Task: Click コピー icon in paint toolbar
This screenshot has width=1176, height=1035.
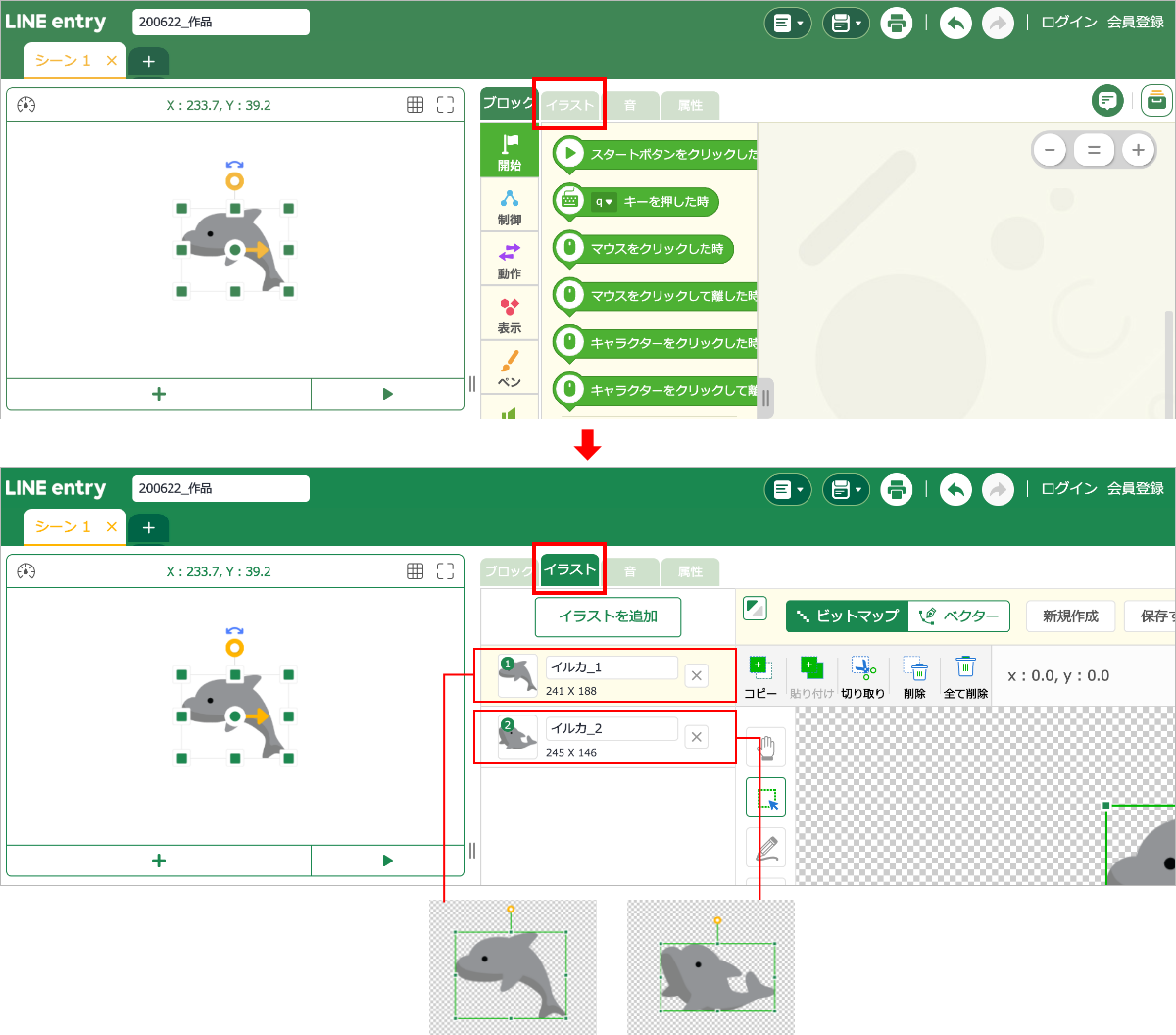Action: 760,676
